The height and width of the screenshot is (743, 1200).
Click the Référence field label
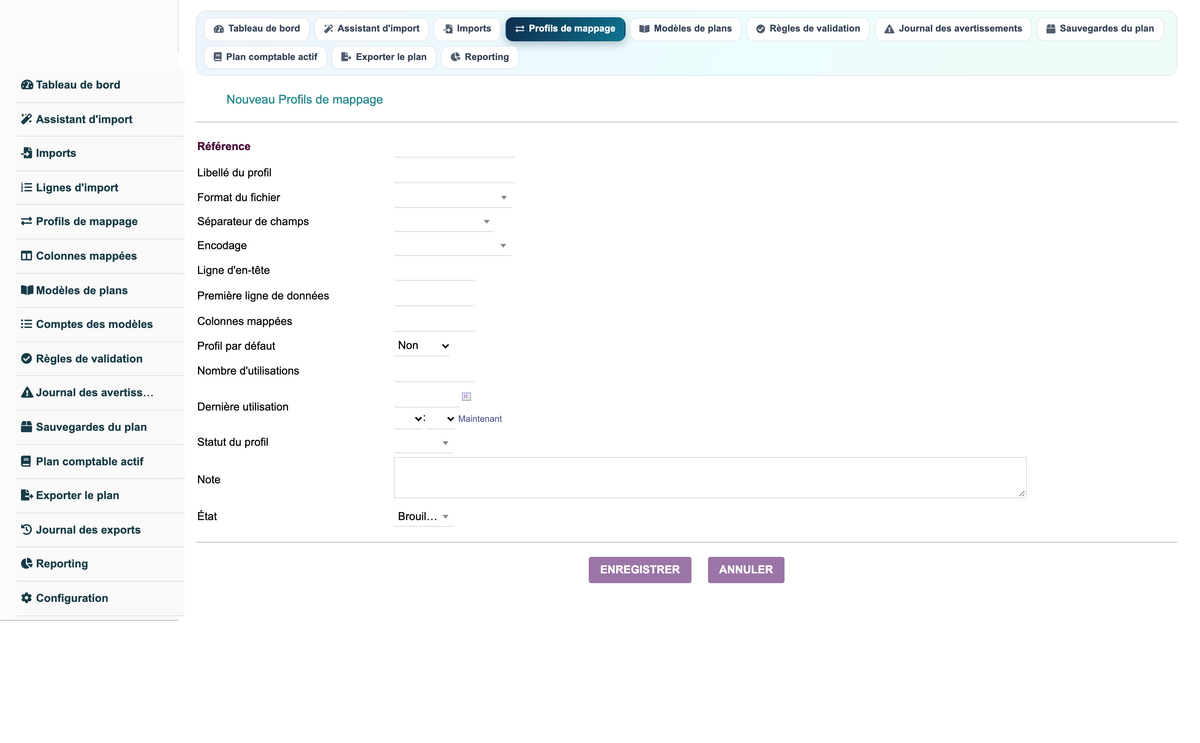click(224, 146)
